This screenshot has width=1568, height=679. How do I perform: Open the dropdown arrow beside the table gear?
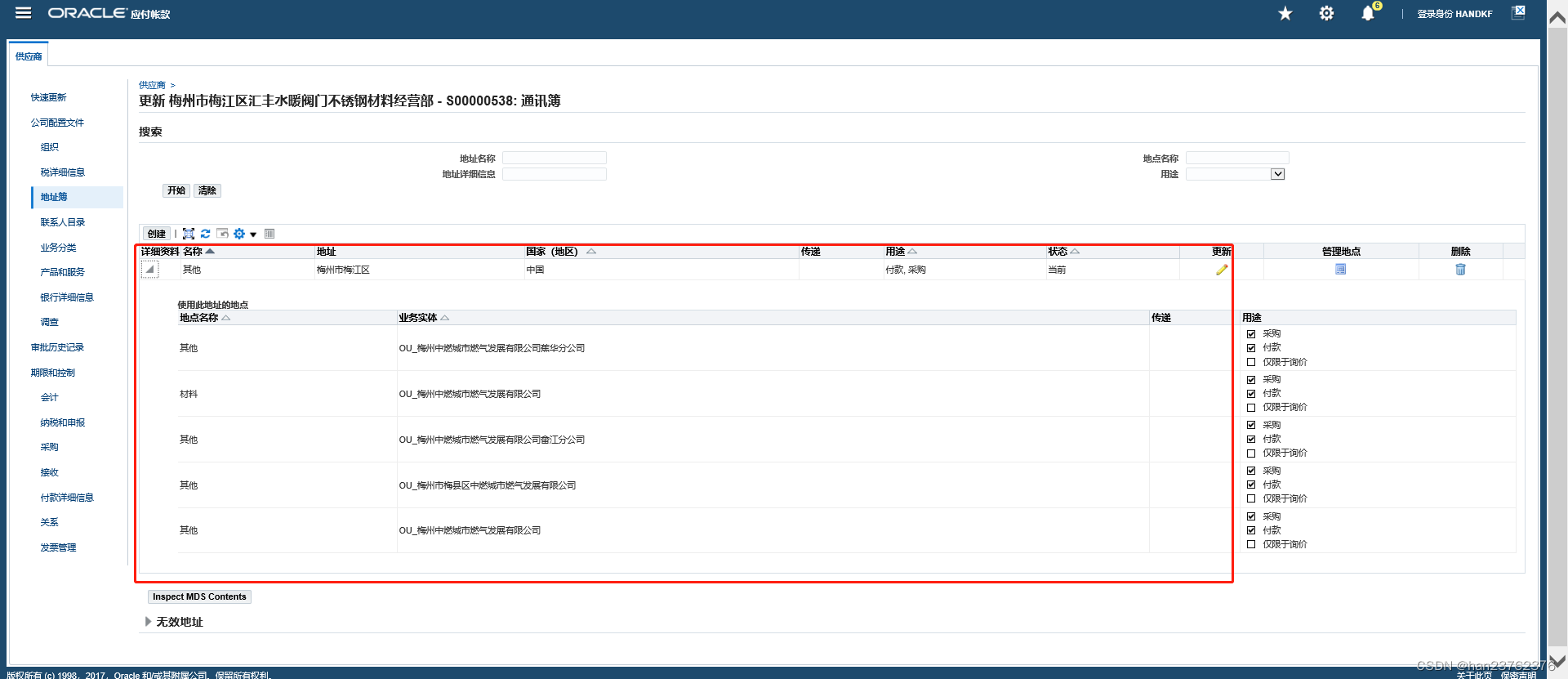click(x=253, y=235)
